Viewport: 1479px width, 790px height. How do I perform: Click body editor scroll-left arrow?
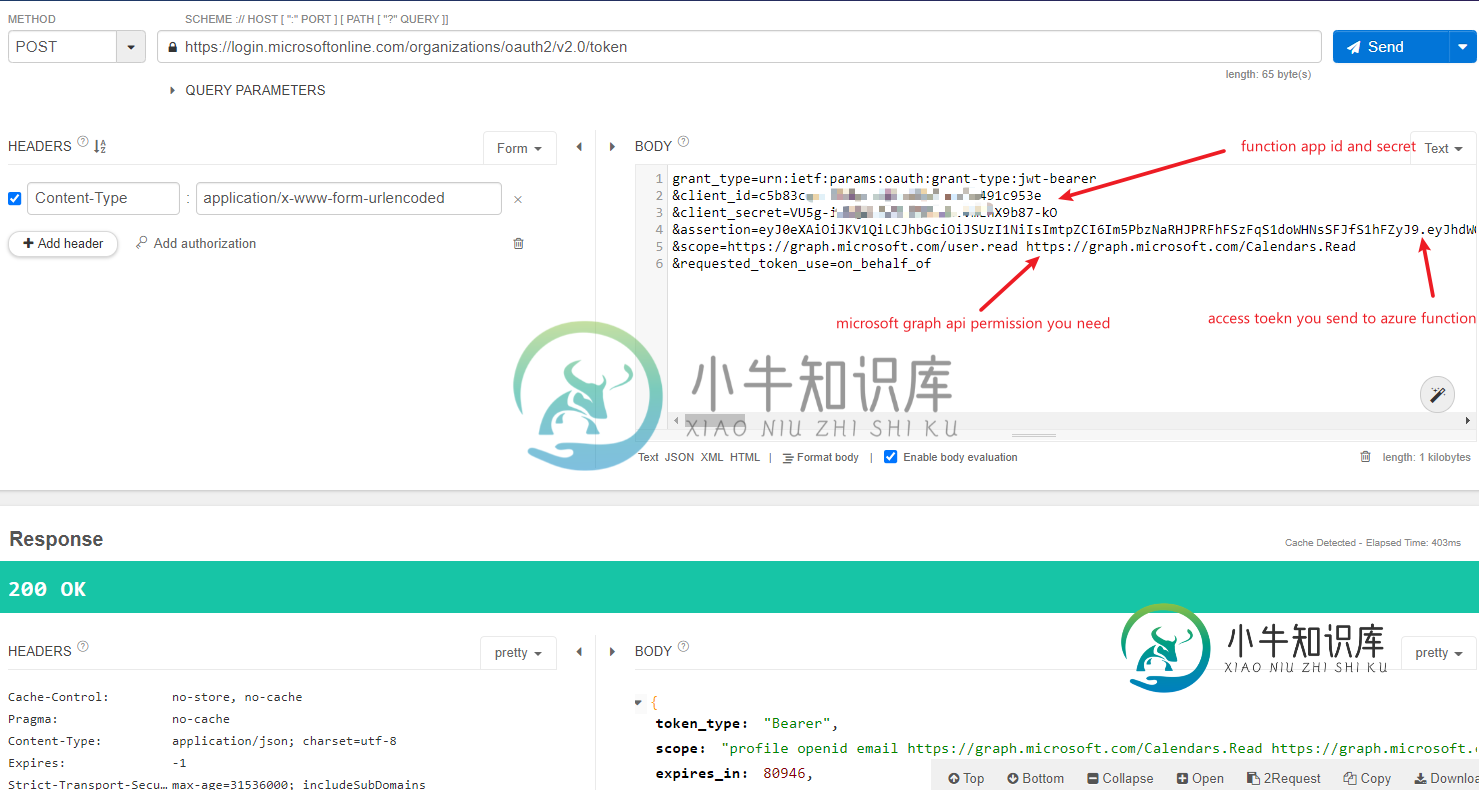[676, 421]
